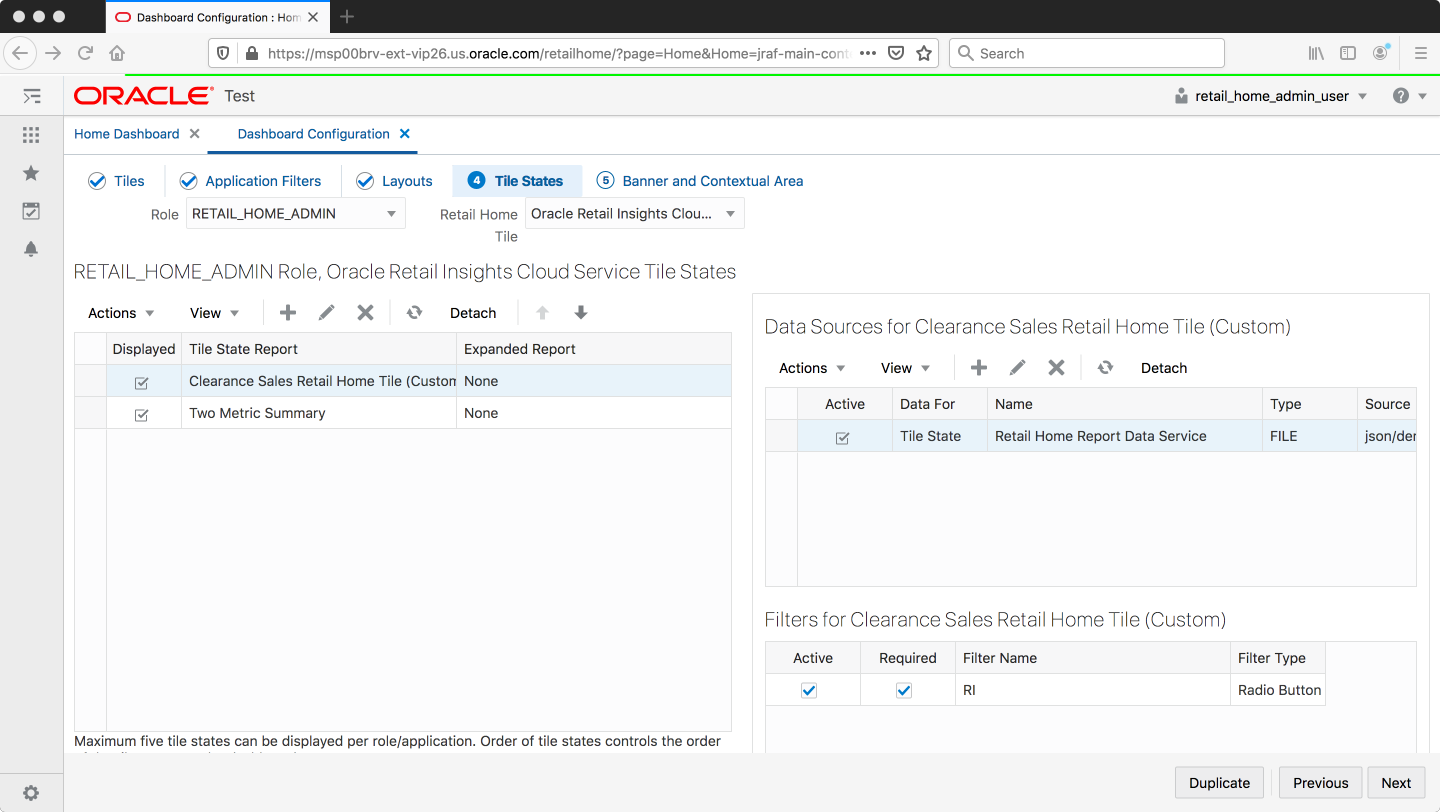Screen dimensions: 1440x812
Task: Add a new data source with the plus icon
Action: [978, 367]
